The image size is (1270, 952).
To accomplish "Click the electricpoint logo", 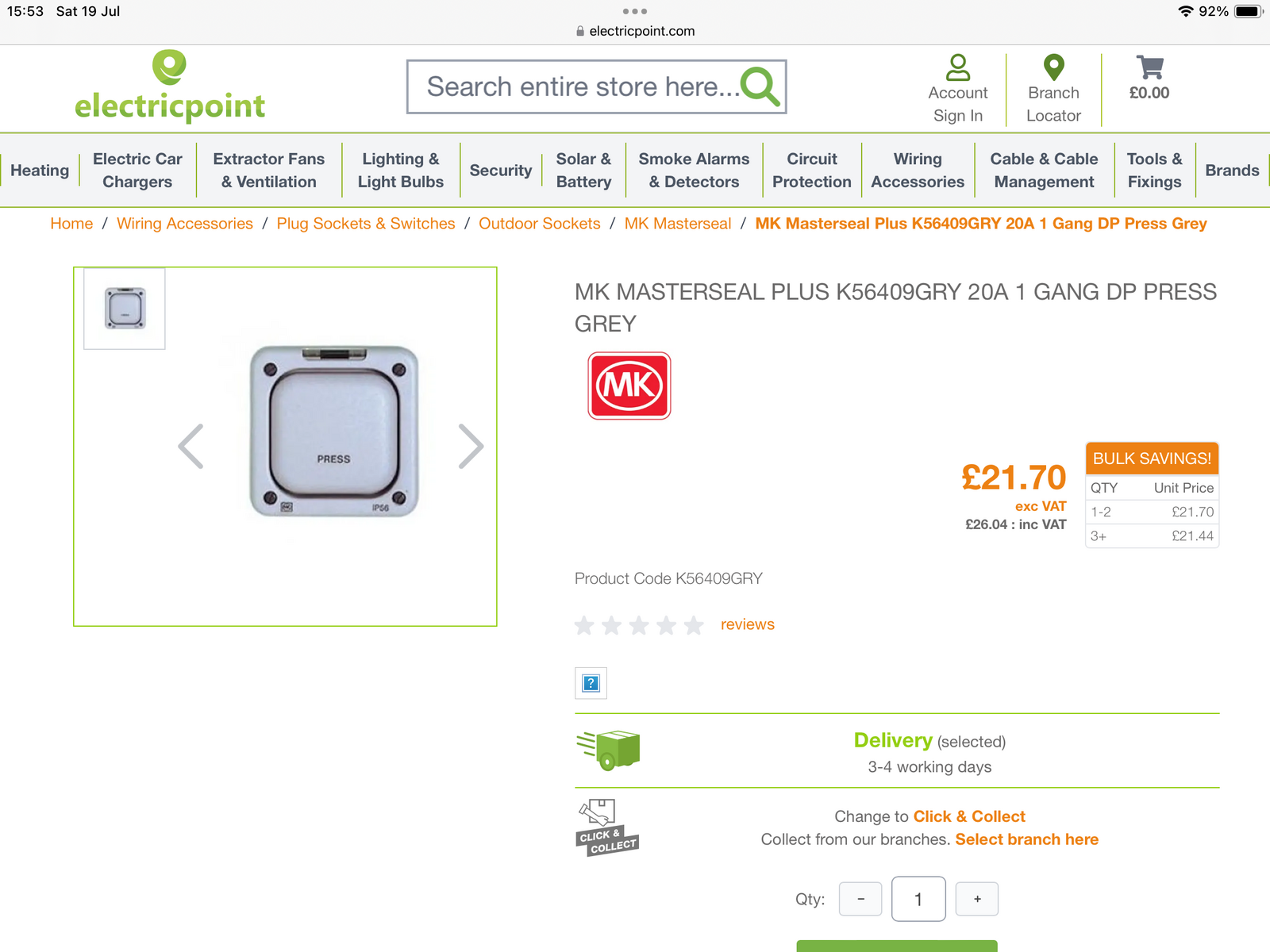I will point(170,87).
